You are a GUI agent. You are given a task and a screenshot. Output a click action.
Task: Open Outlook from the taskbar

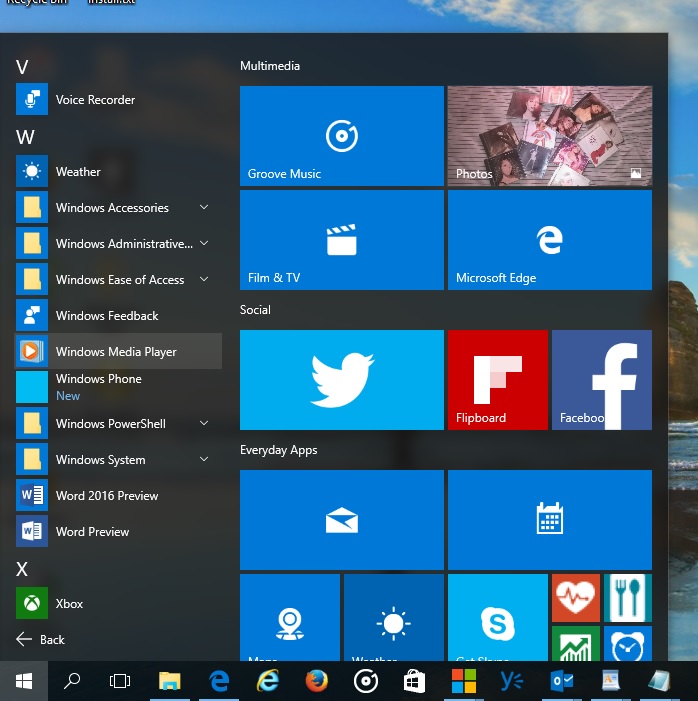point(562,681)
